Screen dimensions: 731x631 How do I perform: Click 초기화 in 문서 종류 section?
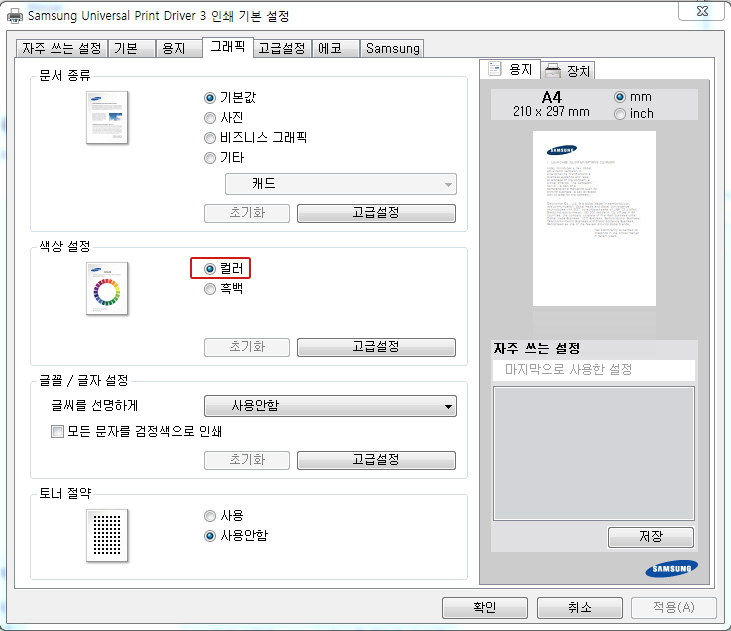tap(247, 213)
